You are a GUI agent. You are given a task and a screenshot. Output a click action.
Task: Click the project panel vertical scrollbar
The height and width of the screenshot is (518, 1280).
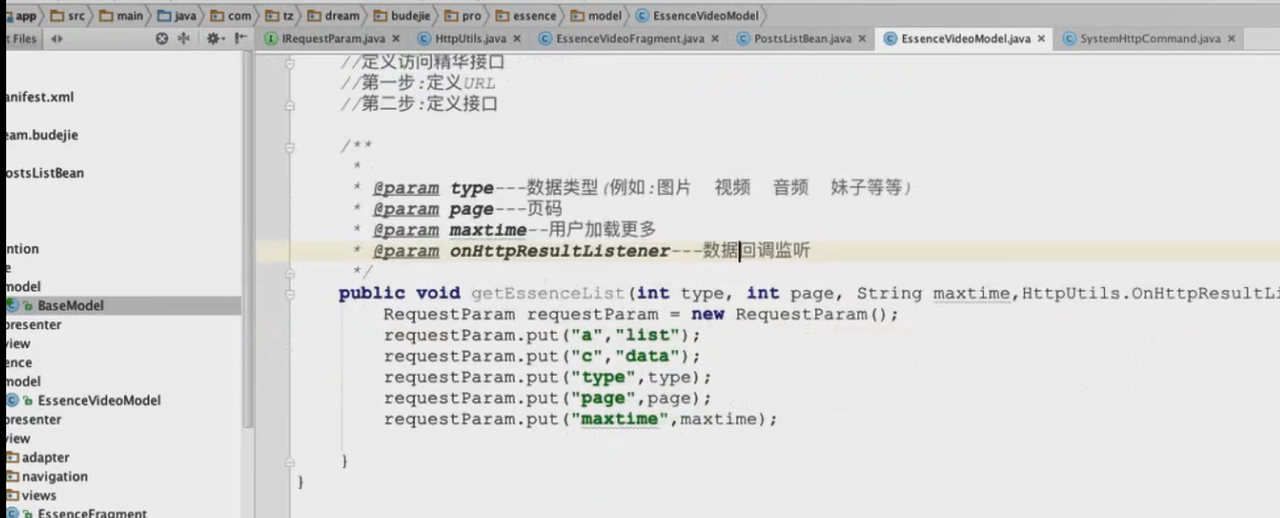tap(248, 240)
